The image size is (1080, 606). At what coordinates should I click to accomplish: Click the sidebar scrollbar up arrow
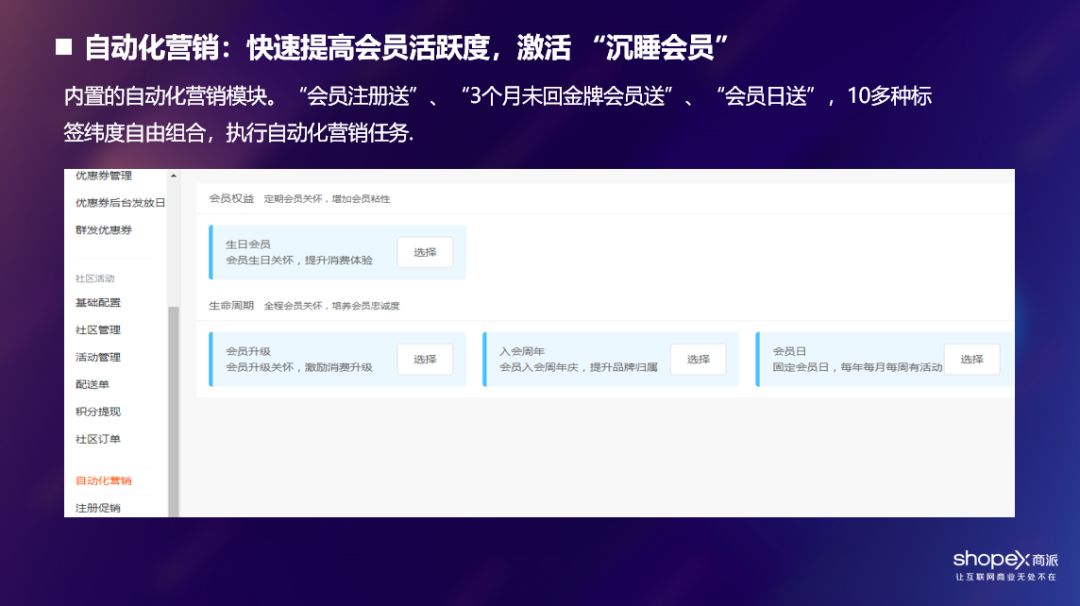[174, 176]
